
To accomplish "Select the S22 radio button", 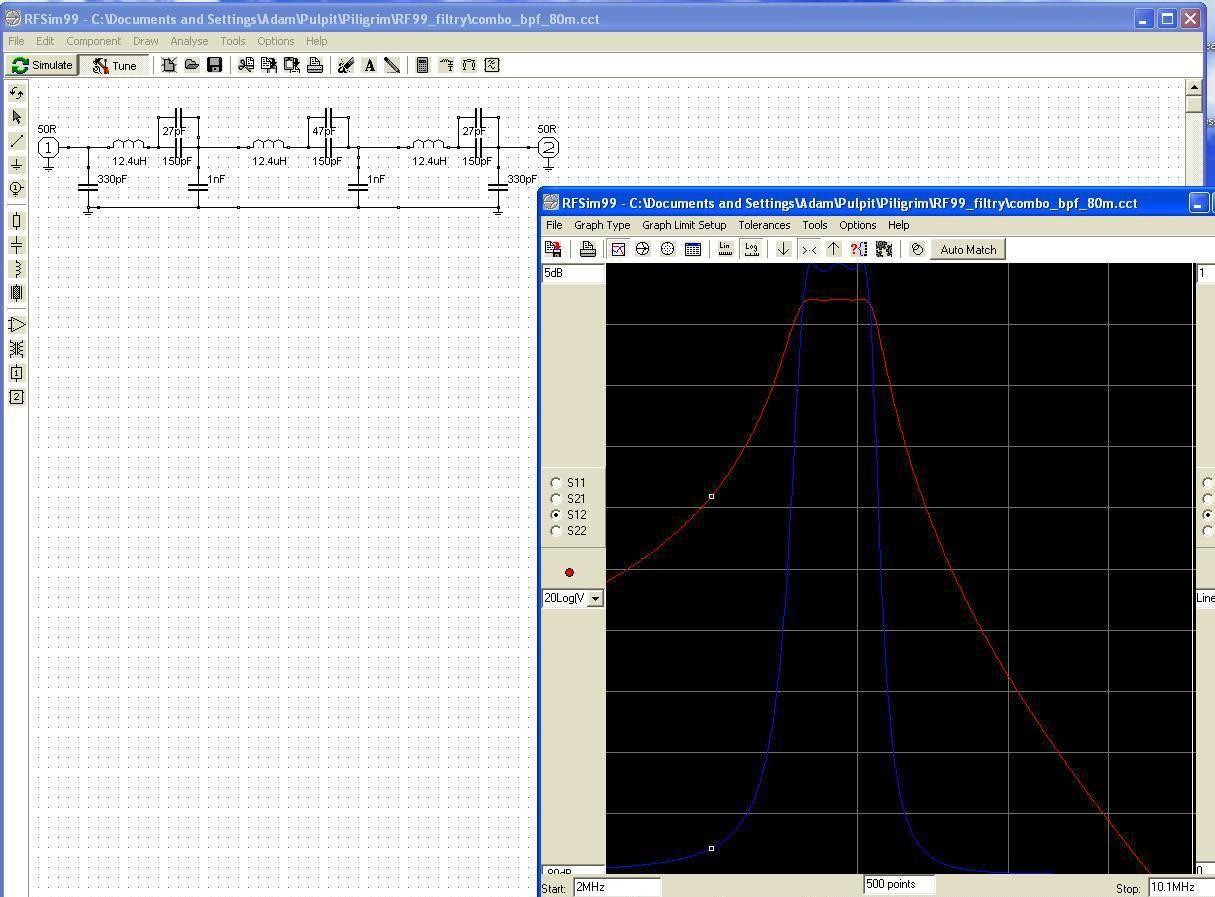I will click(x=556, y=531).
